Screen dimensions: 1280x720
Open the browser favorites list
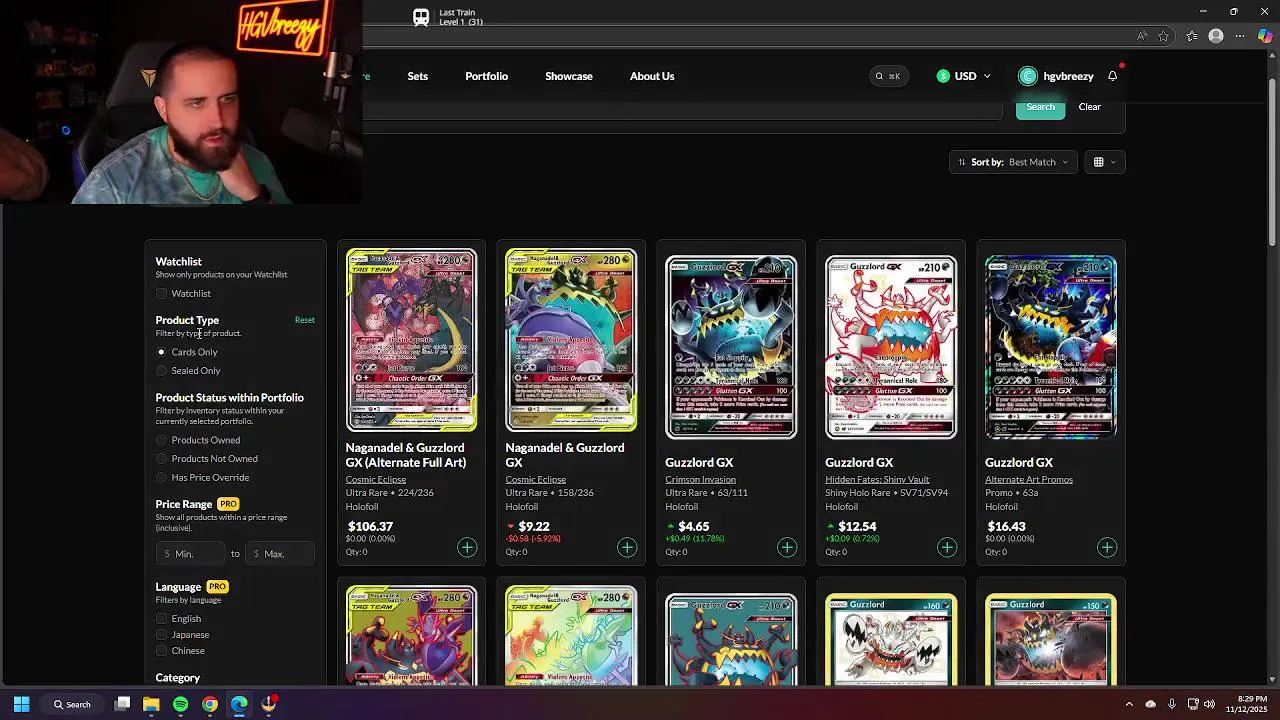coord(1192,36)
